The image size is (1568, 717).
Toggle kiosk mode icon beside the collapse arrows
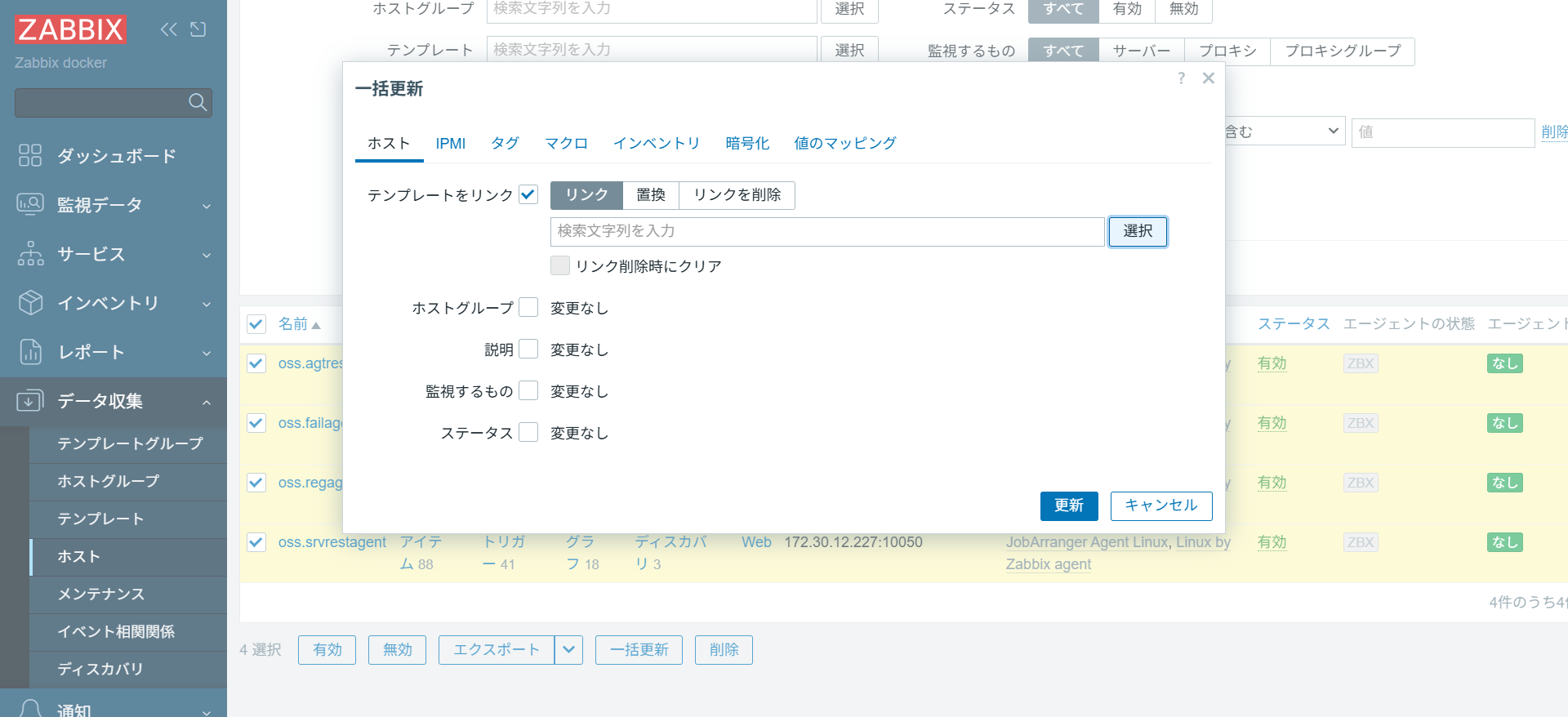tap(198, 29)
